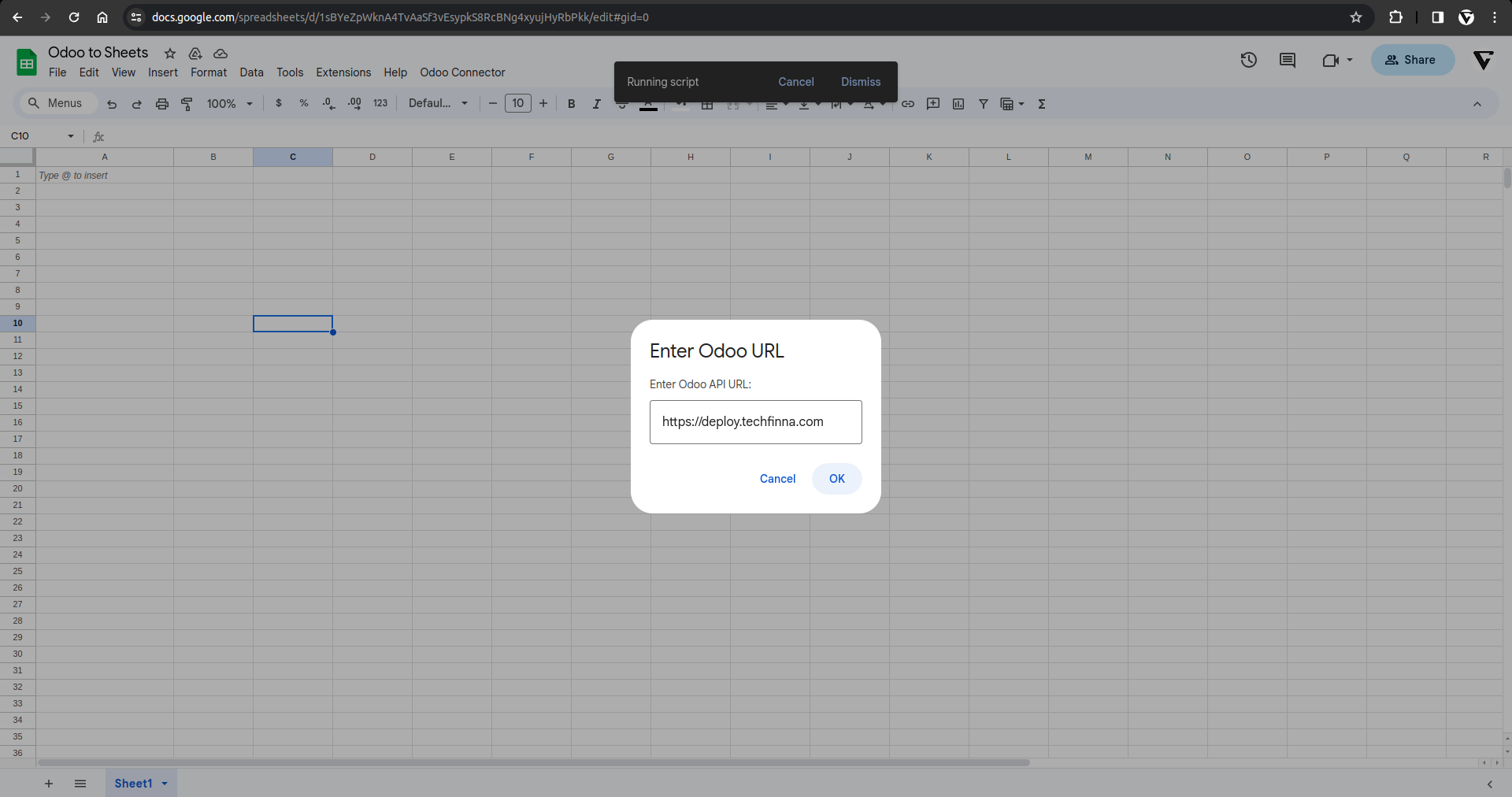1512x797 pixels.
Task: Open version history
Action: click(1249, 60)
